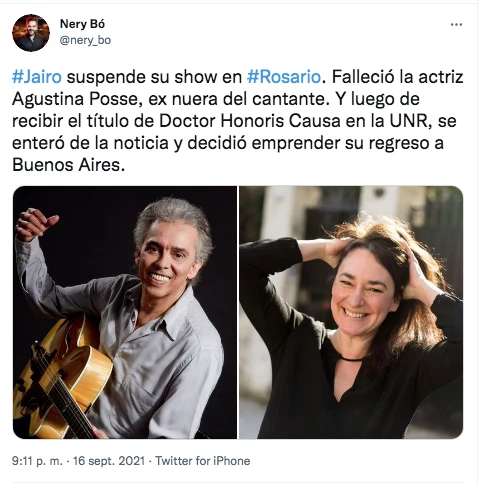Image resolution: width=480 pixels, height=485 pixels.
Task: View the photo of the smiling woman
Action: click(x=351, y=312)
